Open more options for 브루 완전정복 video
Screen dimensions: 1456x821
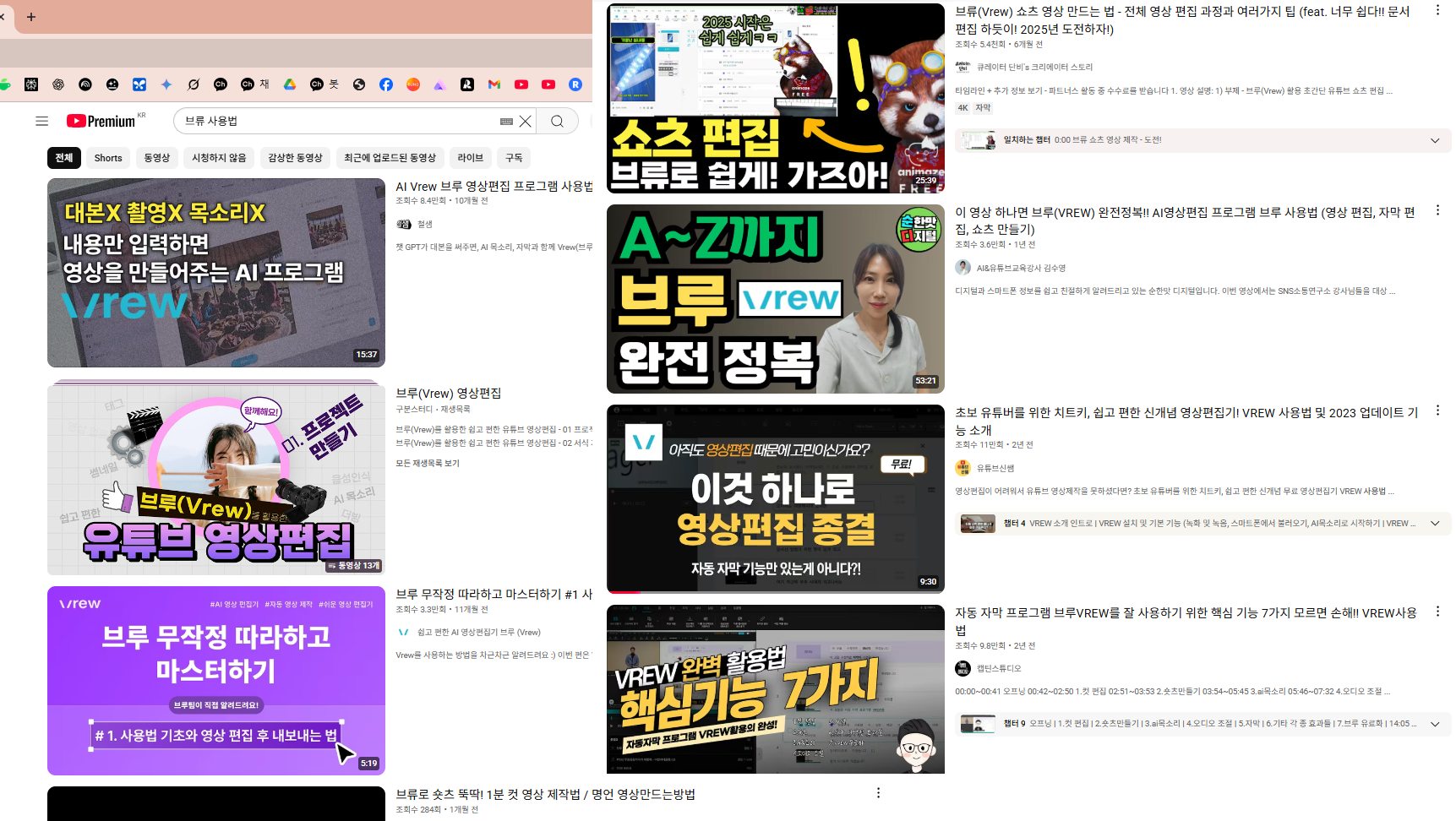[x=1437, y=210]
